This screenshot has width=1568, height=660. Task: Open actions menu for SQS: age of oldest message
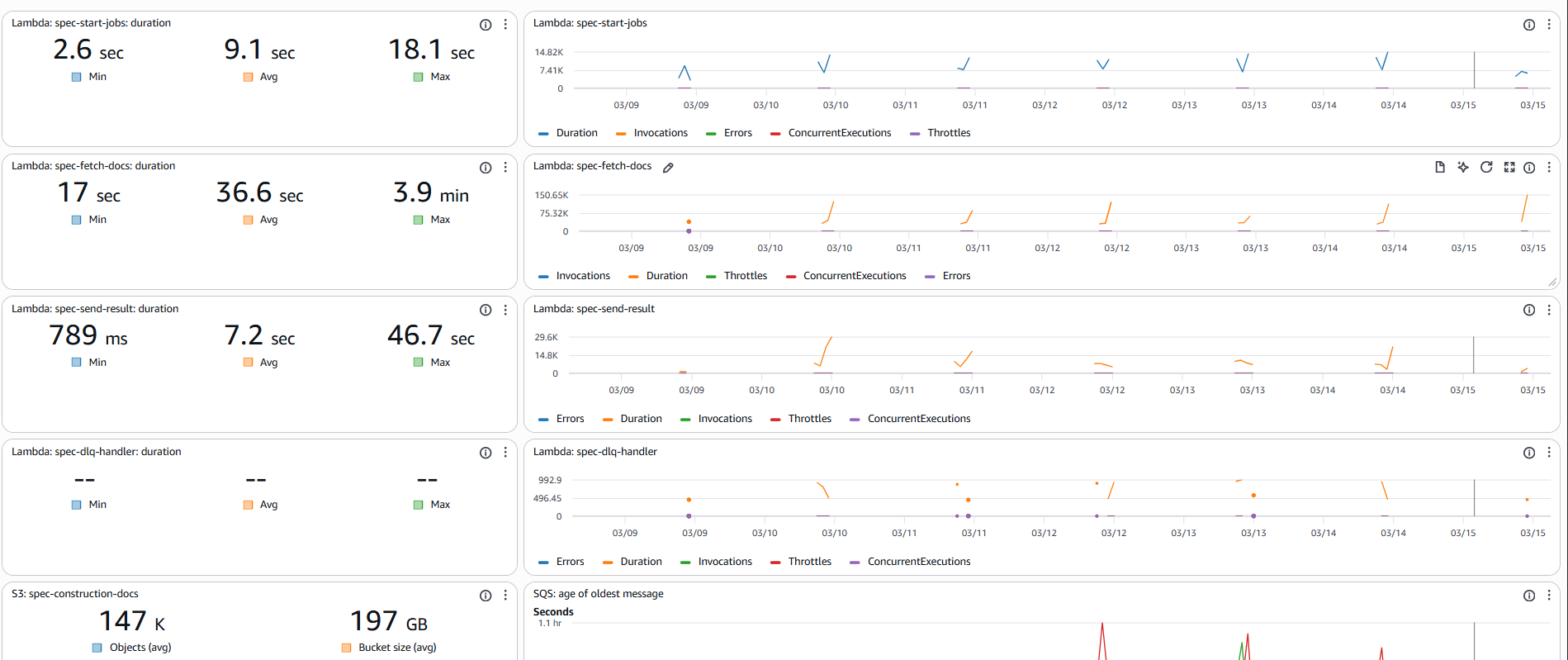coord(1549,596)
